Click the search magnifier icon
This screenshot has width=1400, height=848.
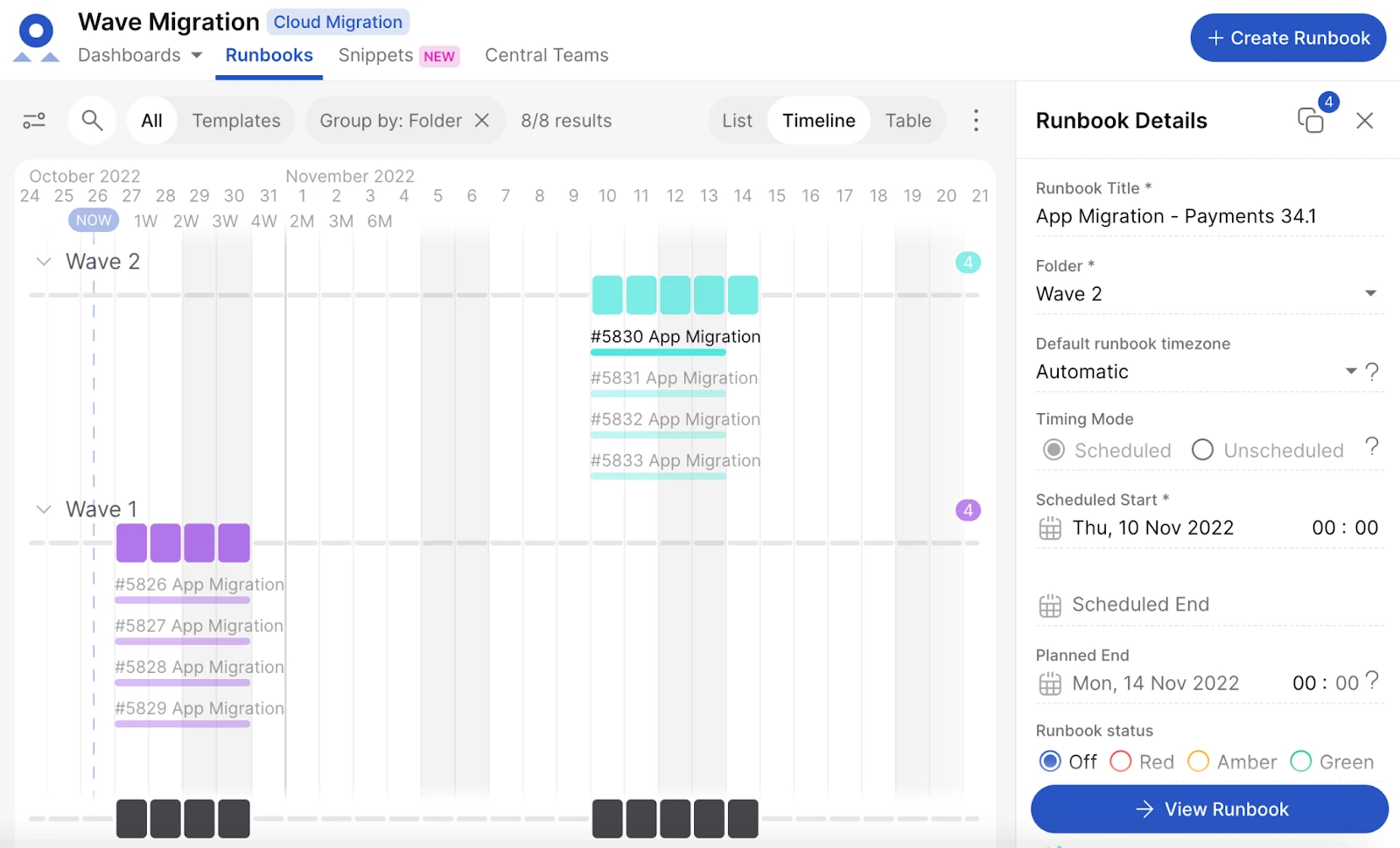(92, 120)
